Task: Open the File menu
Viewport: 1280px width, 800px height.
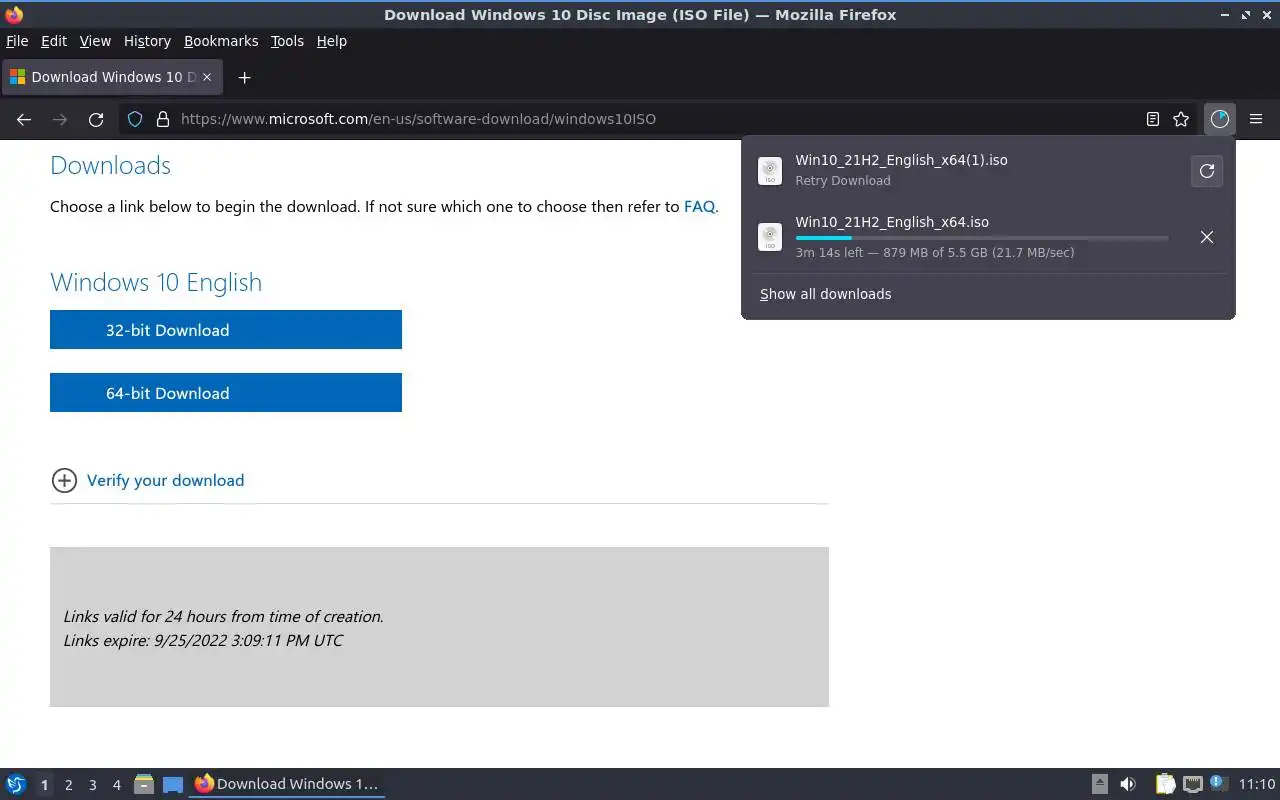Action: pyautogui.click(x=17, y=41)
